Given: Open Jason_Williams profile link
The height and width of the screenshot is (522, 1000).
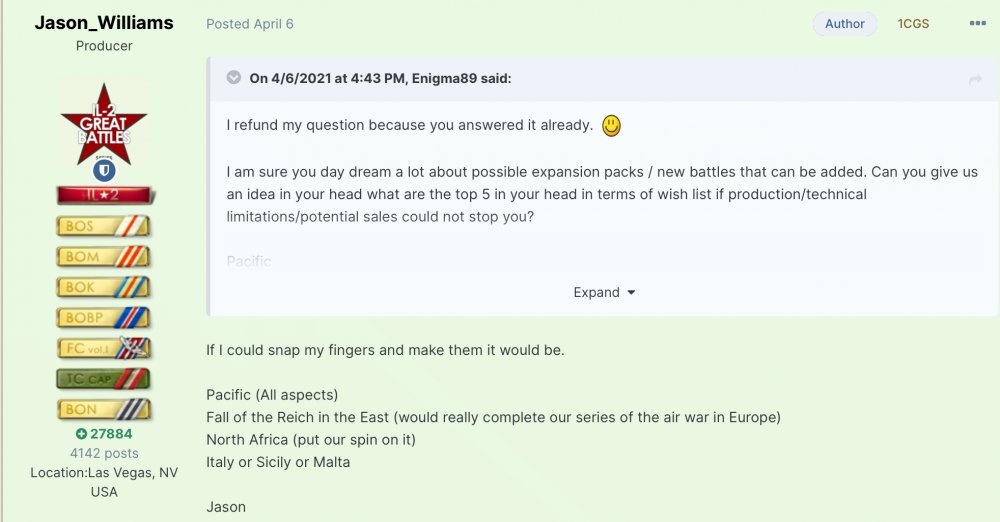Looking at the screenshot, I should tap(104, 22).
